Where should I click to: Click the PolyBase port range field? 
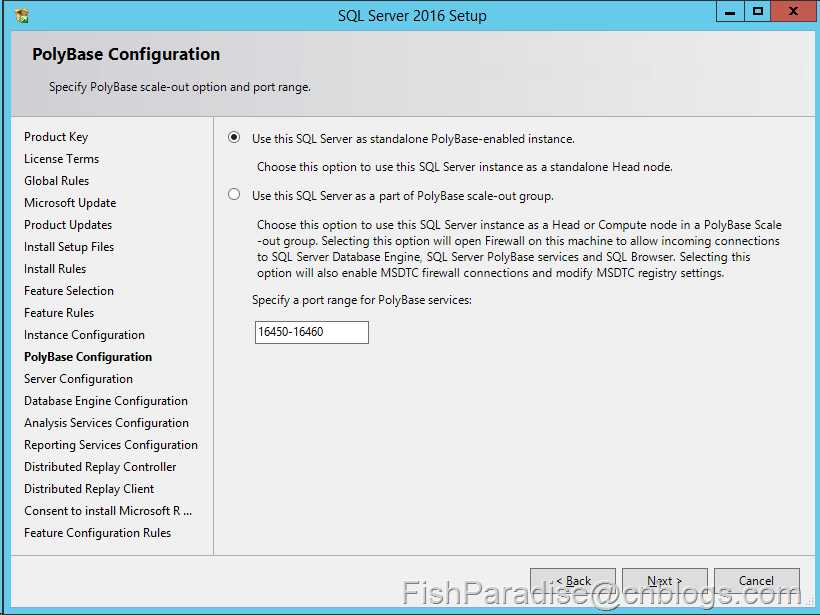point(312,332)
